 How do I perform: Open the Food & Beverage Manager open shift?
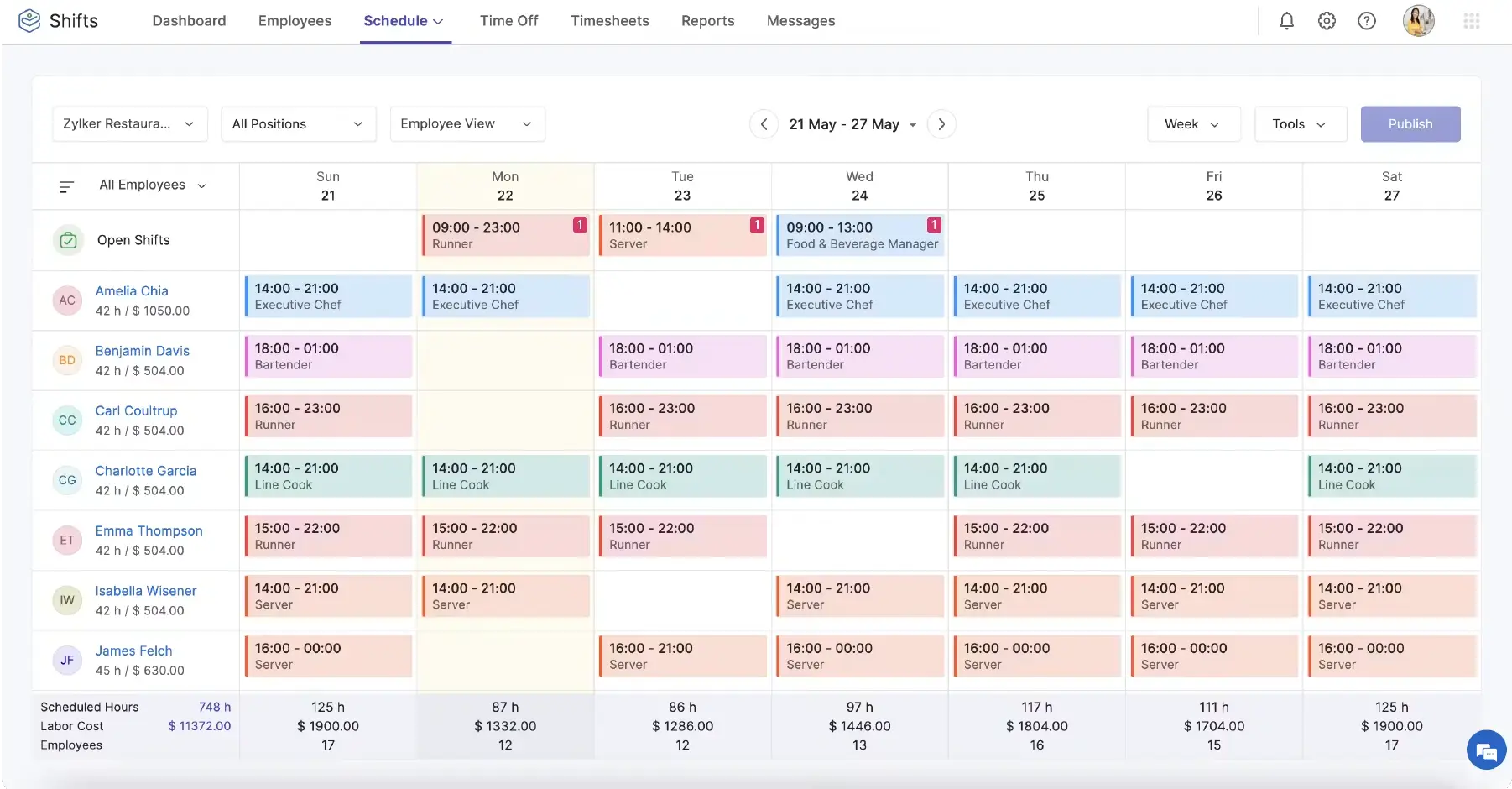[x=860, y=235]
